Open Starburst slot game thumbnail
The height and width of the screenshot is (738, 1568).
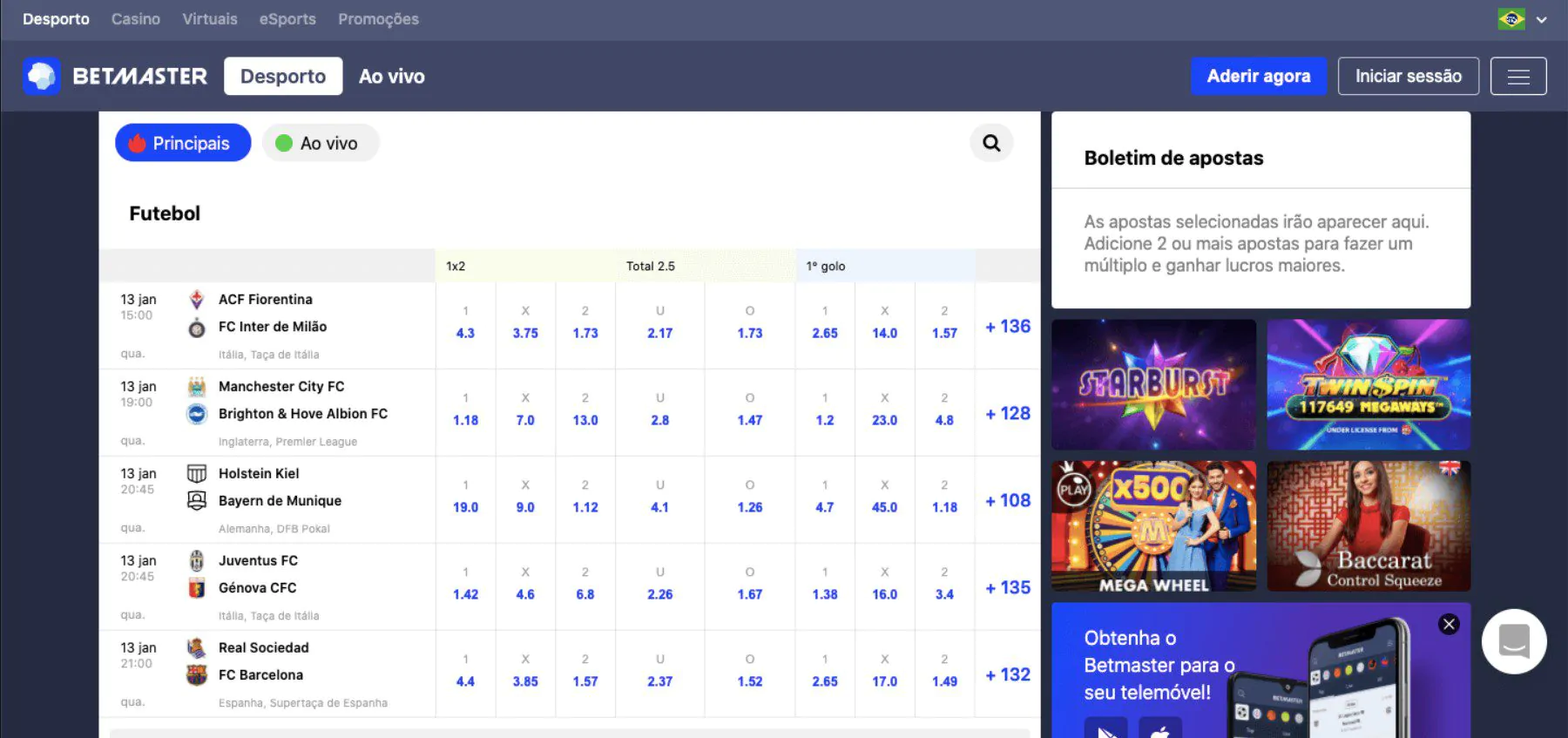(1154, 384)
